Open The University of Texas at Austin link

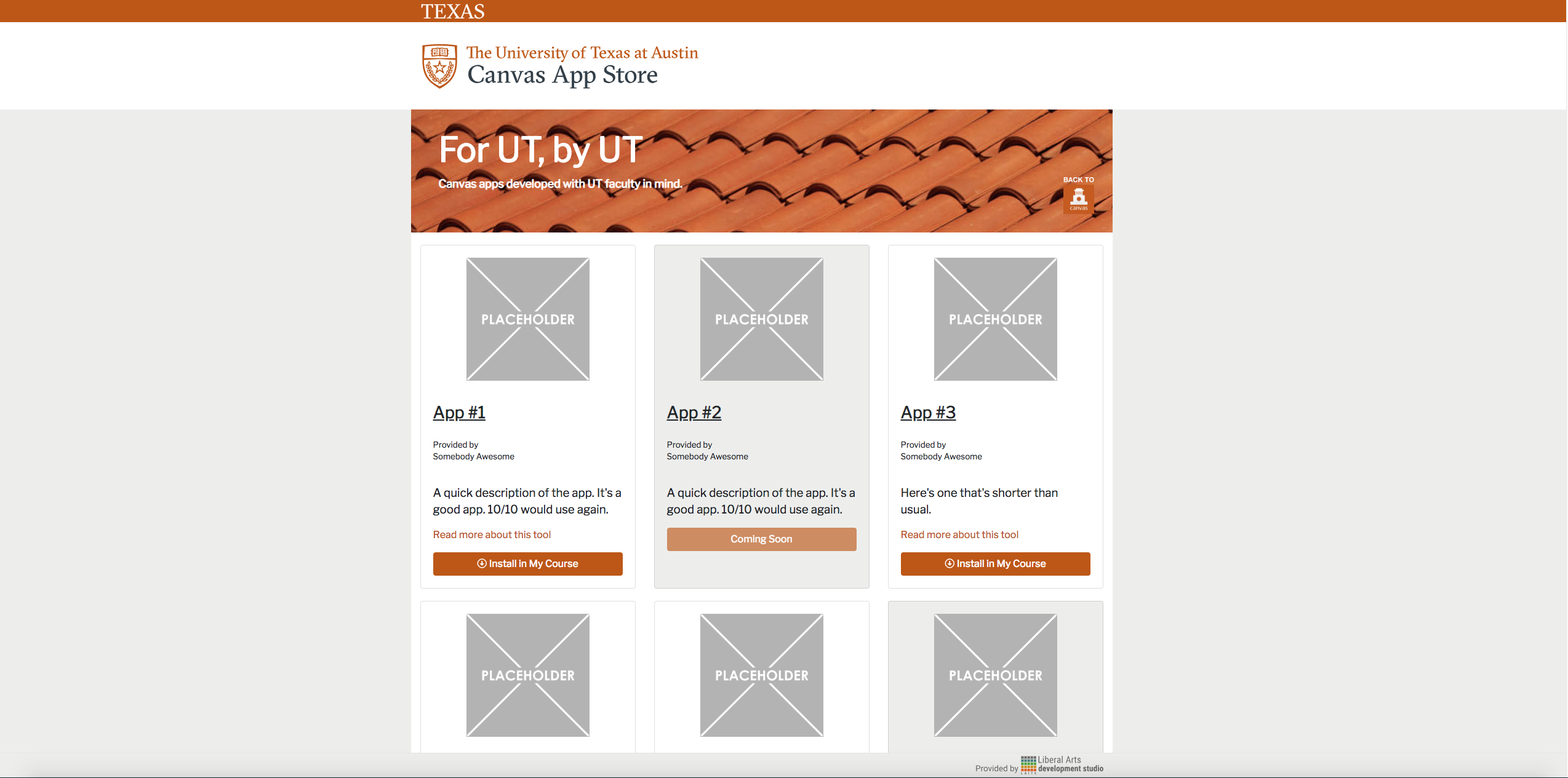[x=582, y=53]
